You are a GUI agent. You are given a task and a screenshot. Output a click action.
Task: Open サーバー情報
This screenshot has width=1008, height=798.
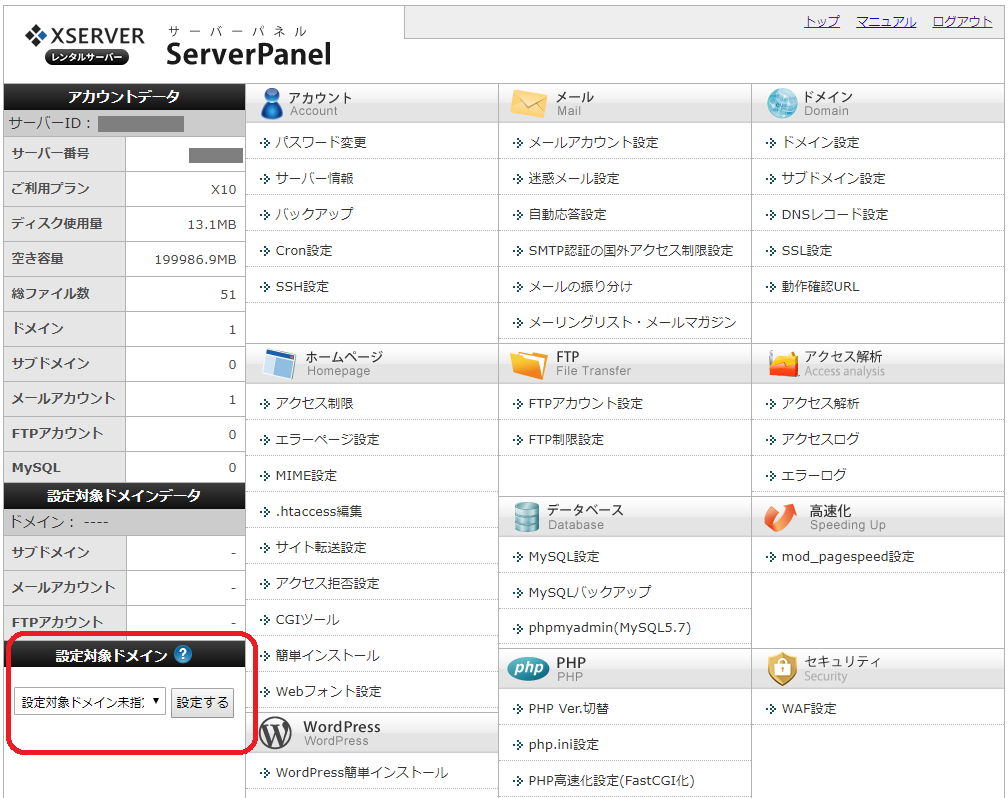(314, 178)
